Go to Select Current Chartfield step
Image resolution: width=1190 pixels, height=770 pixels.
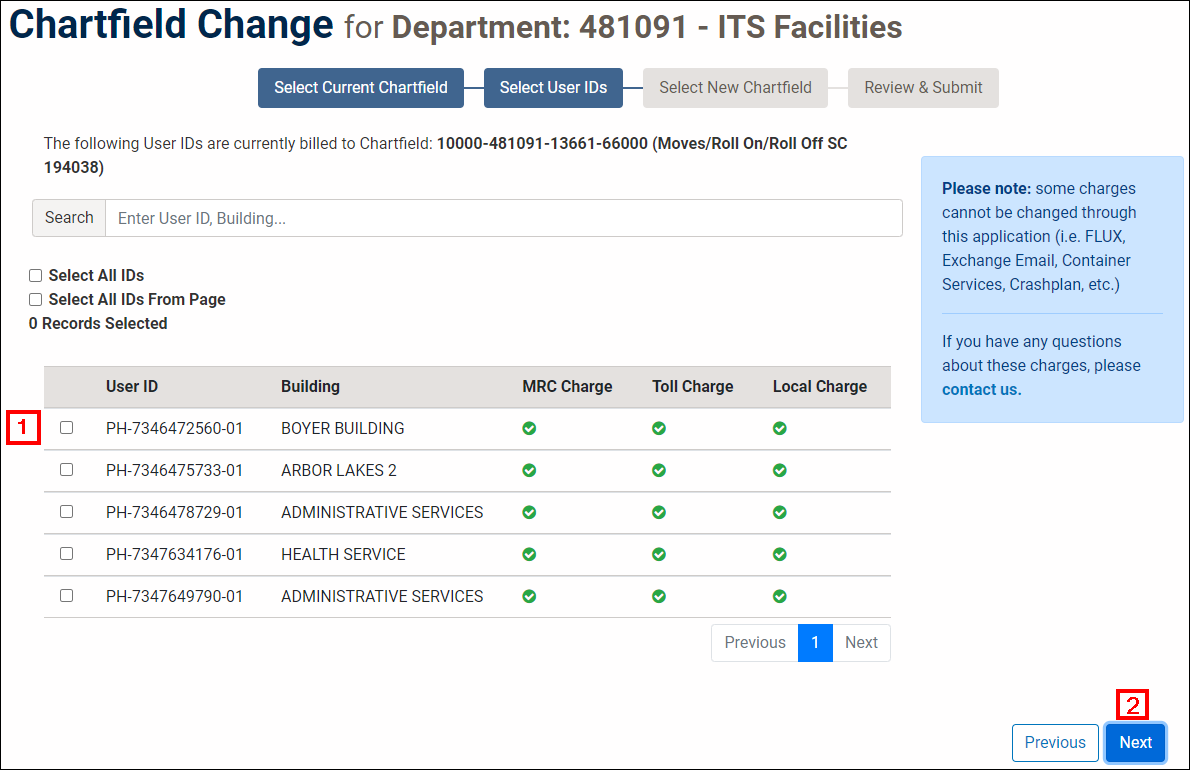coord(360,88)
